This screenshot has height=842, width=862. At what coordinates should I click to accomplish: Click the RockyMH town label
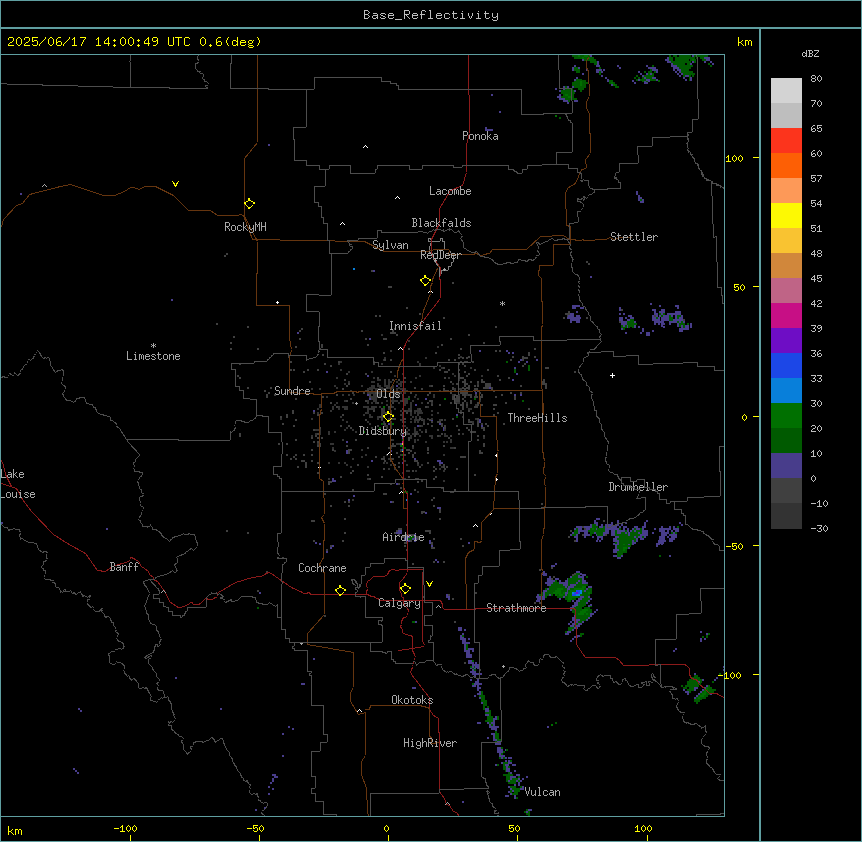pyautogui.click(x=245, y=227)
